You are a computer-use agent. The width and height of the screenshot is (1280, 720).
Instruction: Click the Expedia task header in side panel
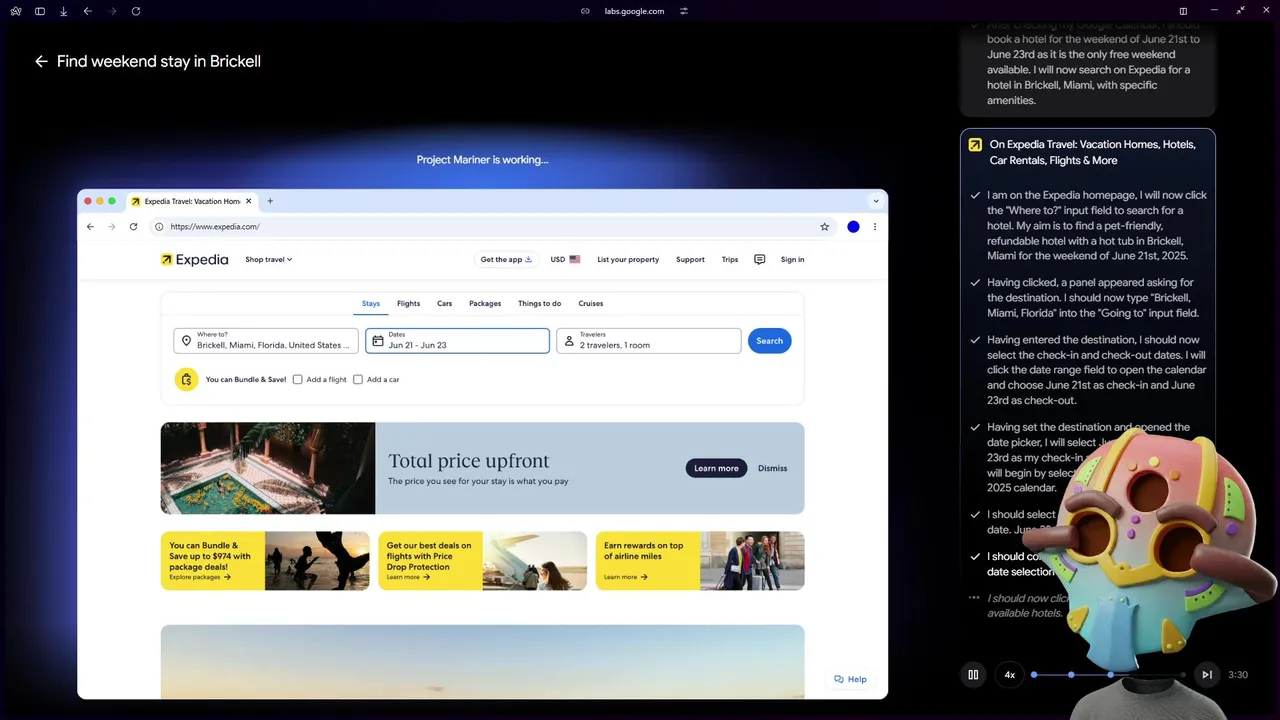[1088, 152]
